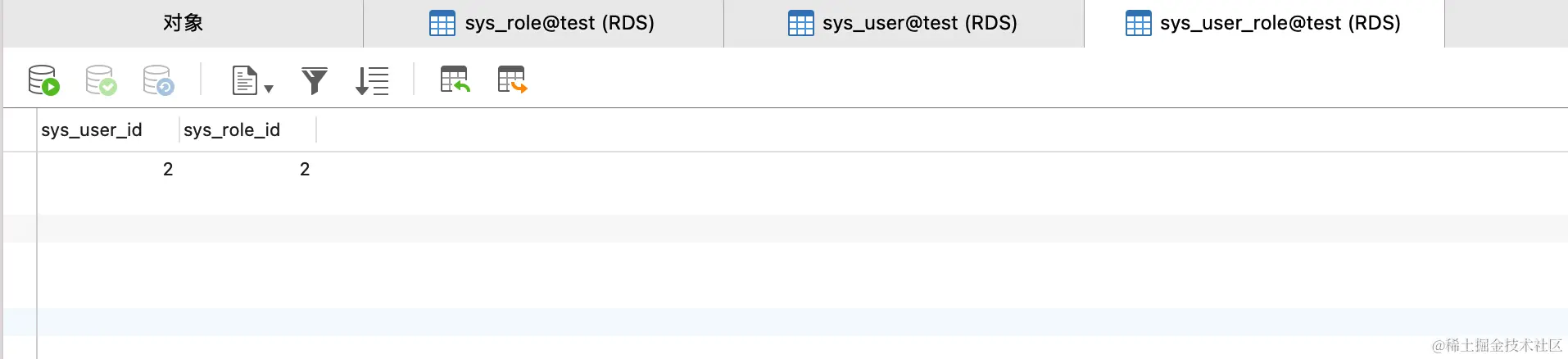1568x359 pixels.
Task: Click the export table icon with orange arrow
Action: pos(512,80)
